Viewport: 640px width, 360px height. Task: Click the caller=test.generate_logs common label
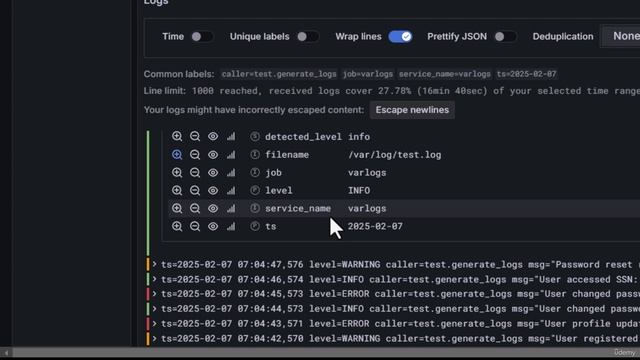279,74
